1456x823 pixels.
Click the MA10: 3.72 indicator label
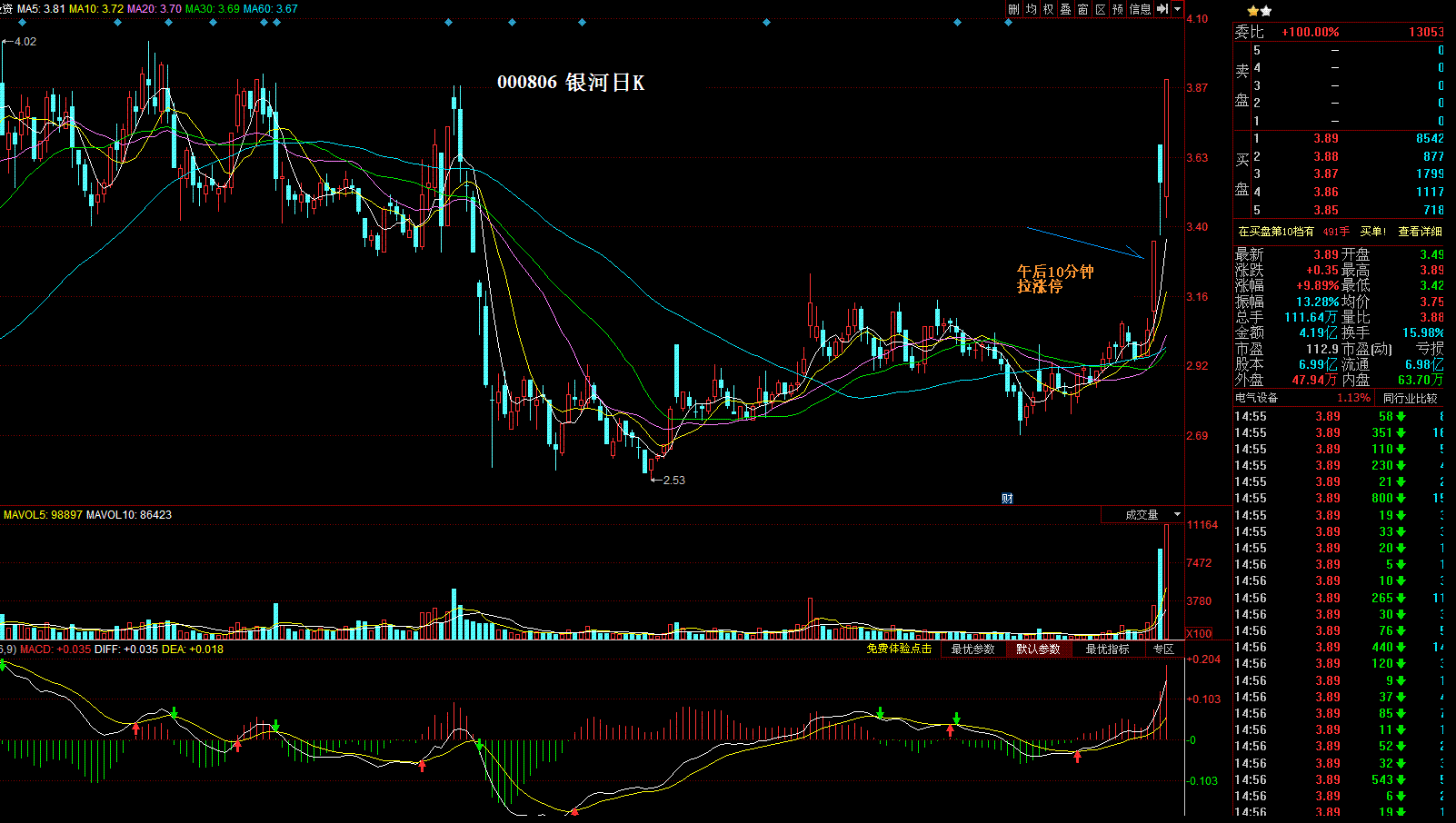[x=96, y=9]
